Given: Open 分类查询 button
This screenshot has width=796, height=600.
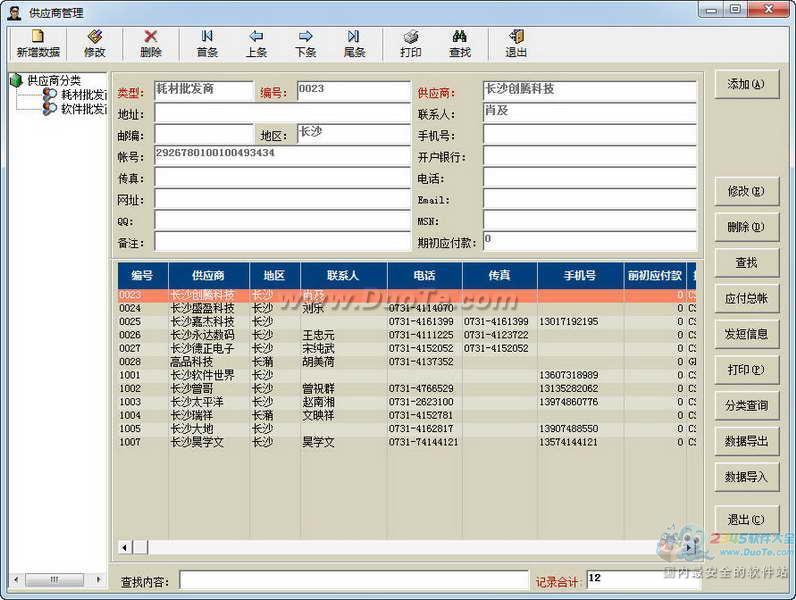Looking at the screenshot, I should pos(746,406).
